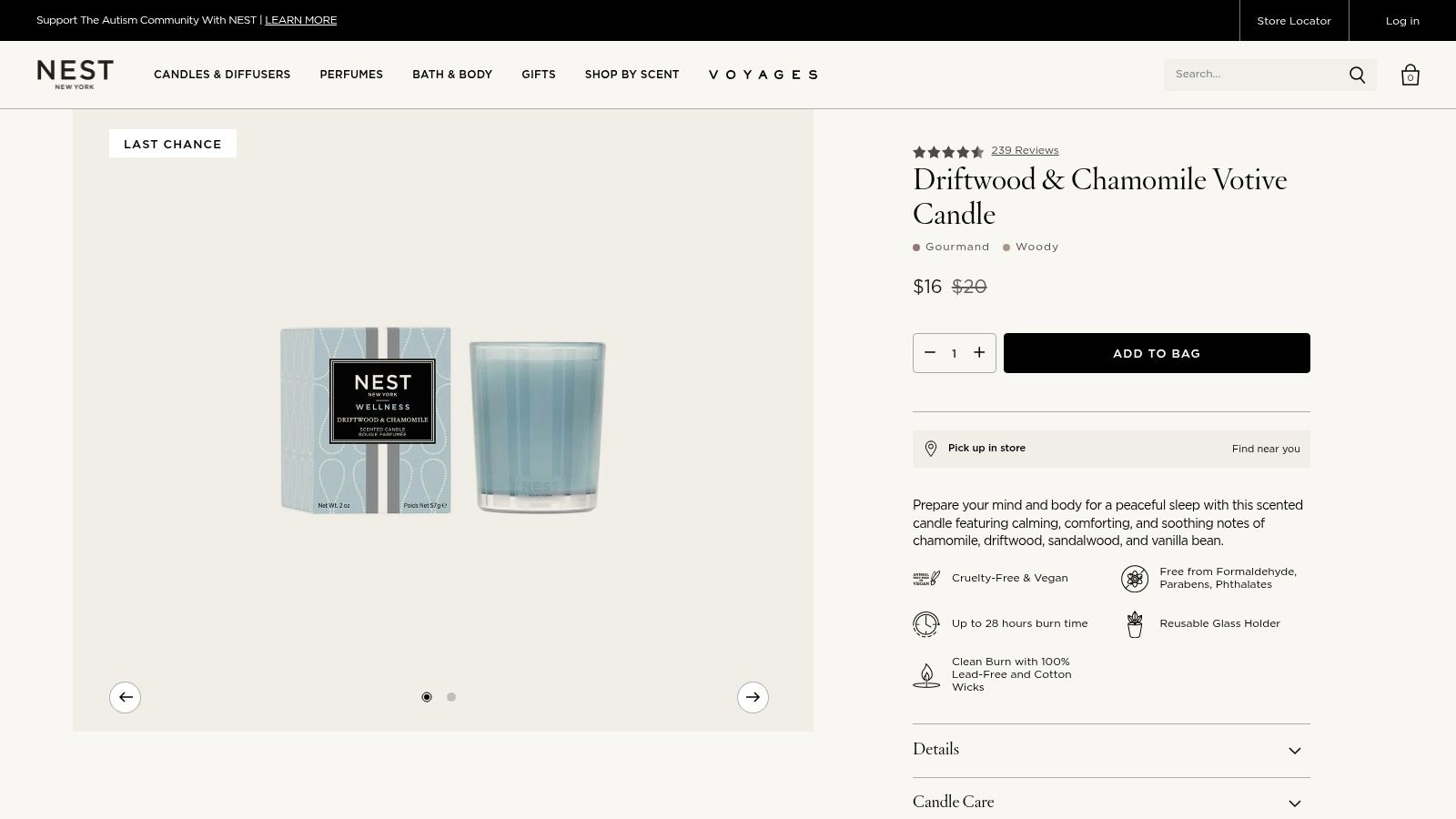Click the Free from Formaldehyde atom icon
1456x819 pixels.
click(1135, 578)
